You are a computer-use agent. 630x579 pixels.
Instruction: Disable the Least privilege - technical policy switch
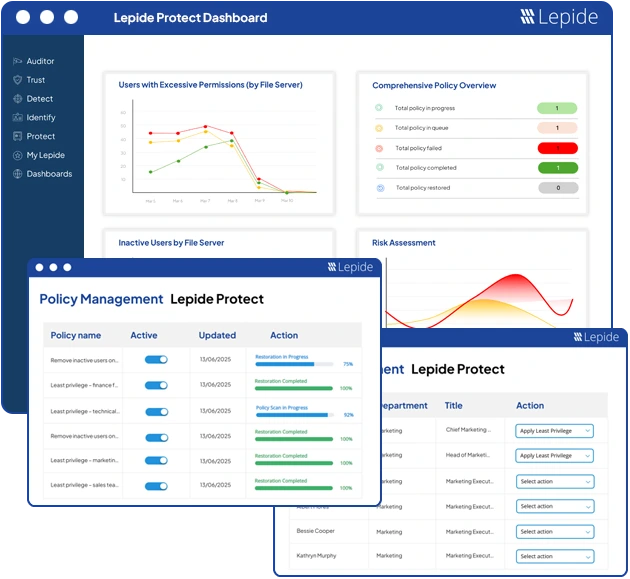[157, 412]
